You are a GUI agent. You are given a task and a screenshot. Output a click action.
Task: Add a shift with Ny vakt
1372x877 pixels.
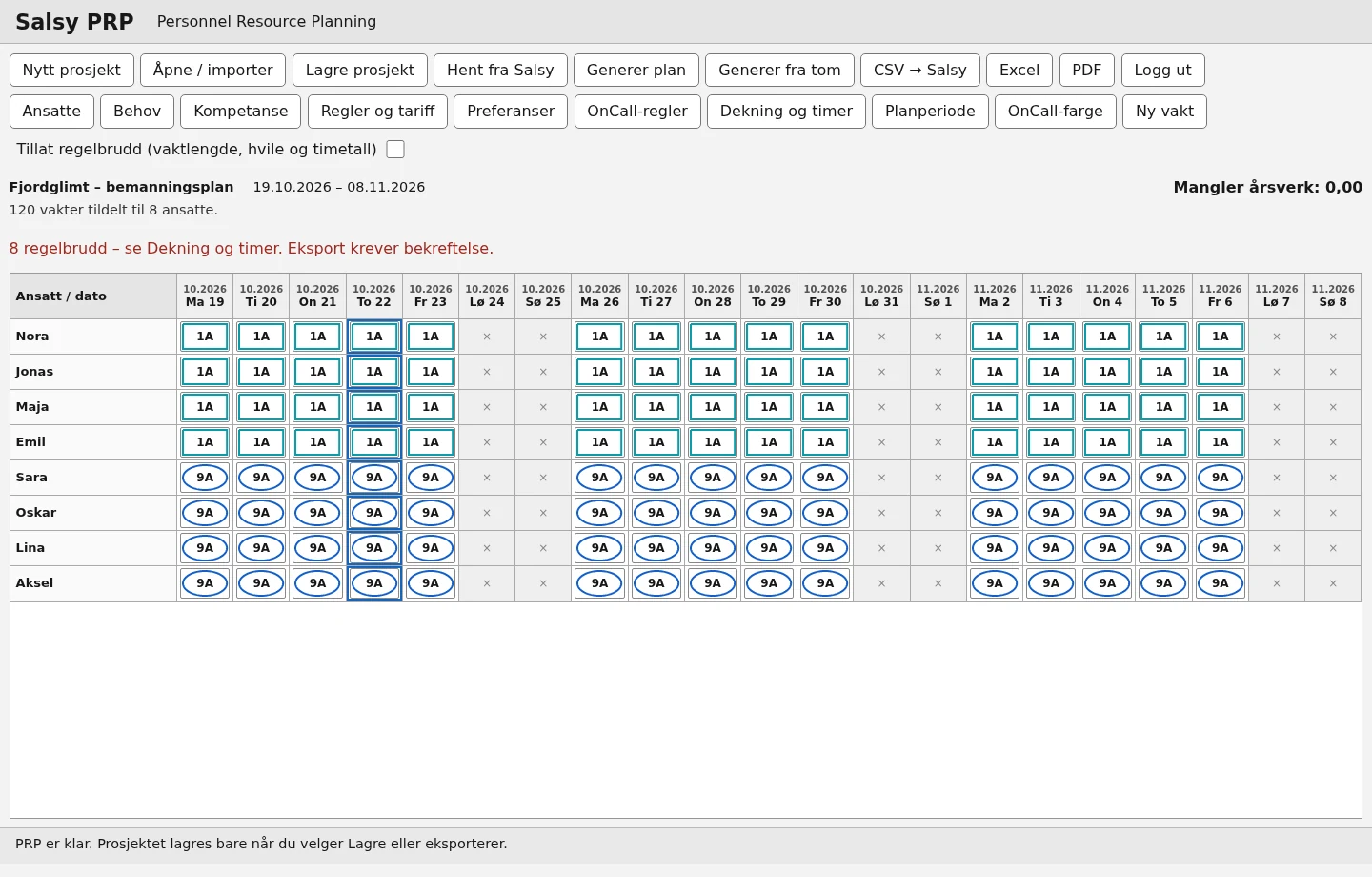(1164, 112)
